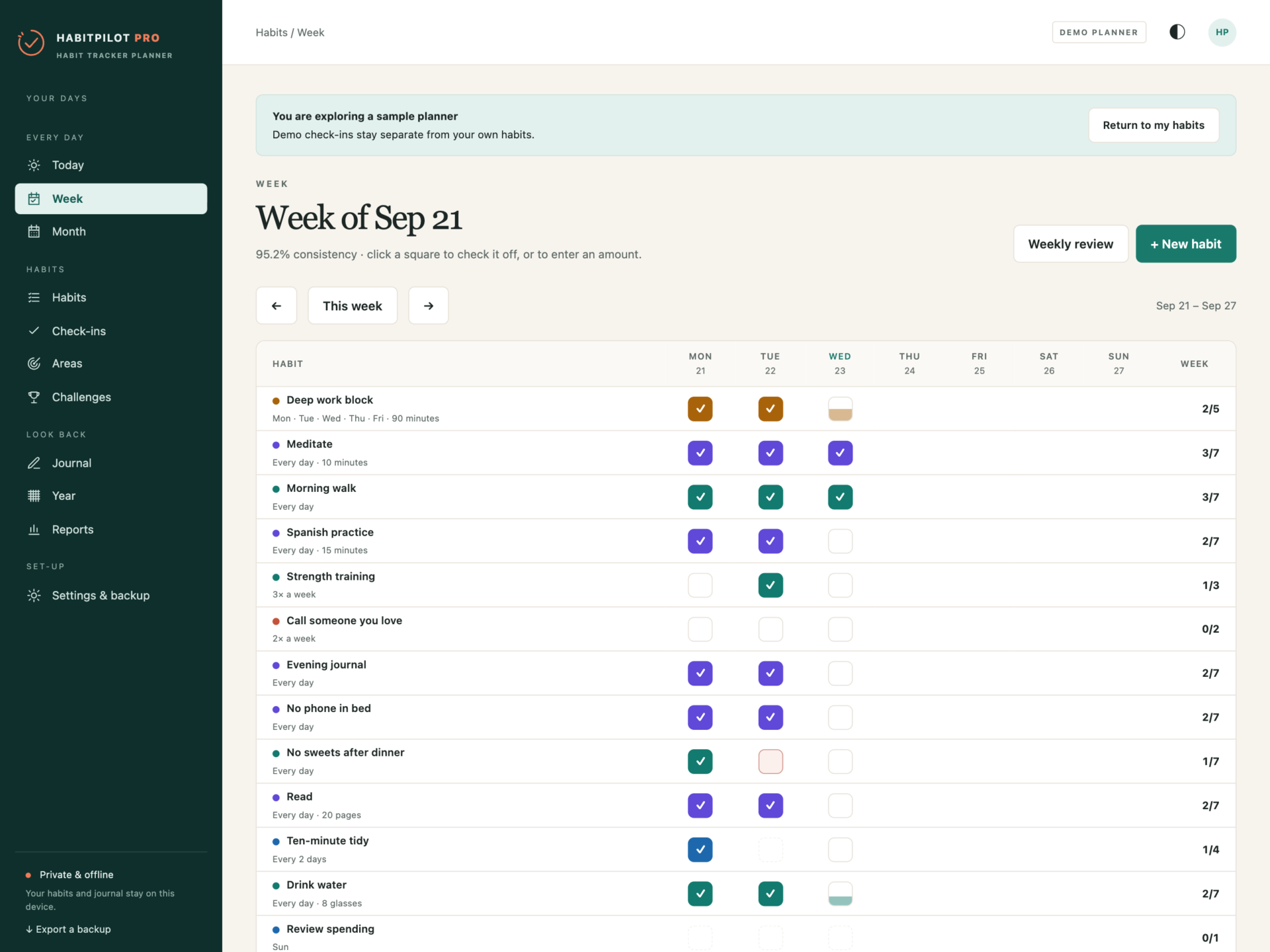Screen dimensions: 1270x952
Task: Create a New habit
Action: 1185,244
